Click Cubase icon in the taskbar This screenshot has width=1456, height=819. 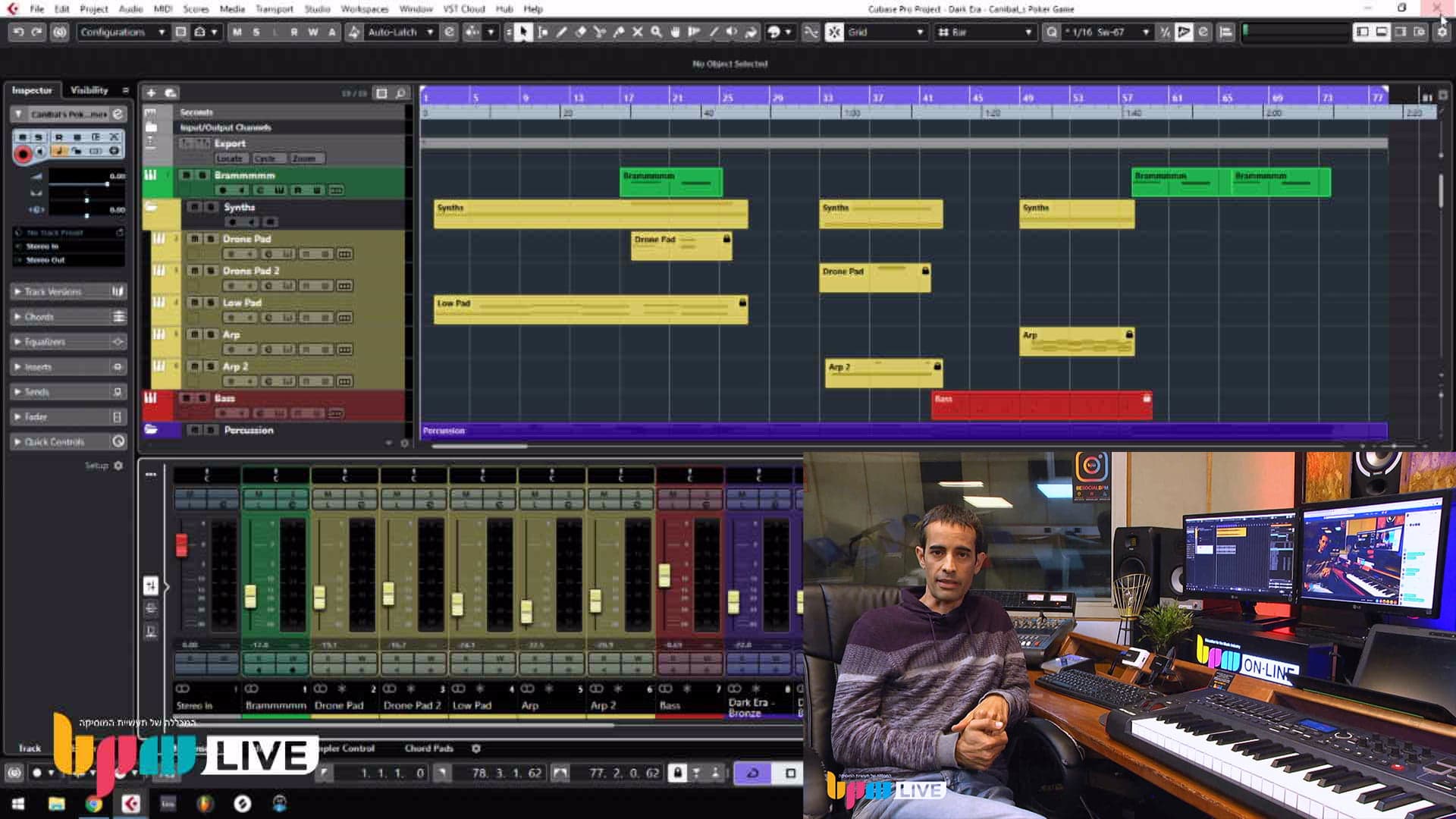[130, 803]
